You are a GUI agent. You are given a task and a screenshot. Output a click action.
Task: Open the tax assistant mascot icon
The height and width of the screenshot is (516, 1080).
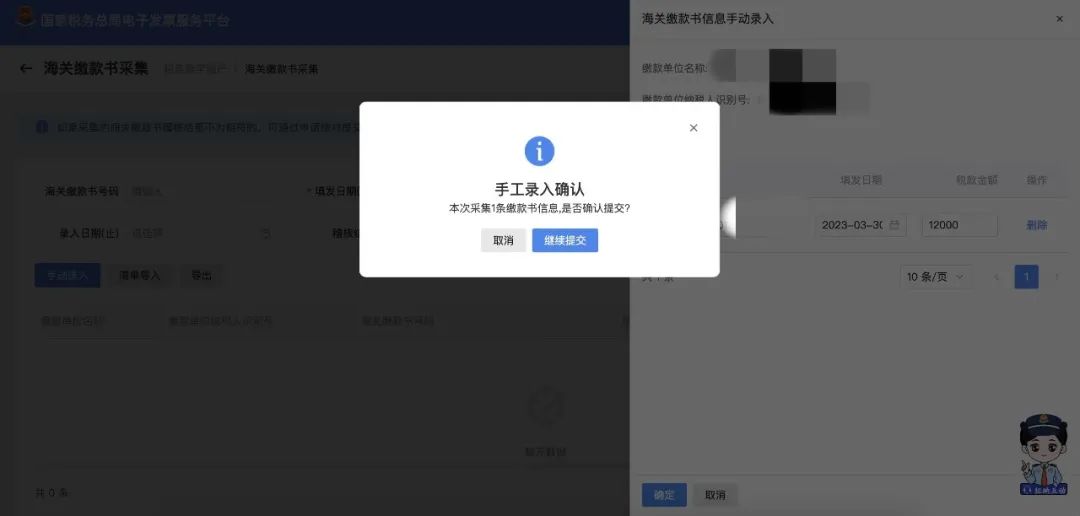1043,455
